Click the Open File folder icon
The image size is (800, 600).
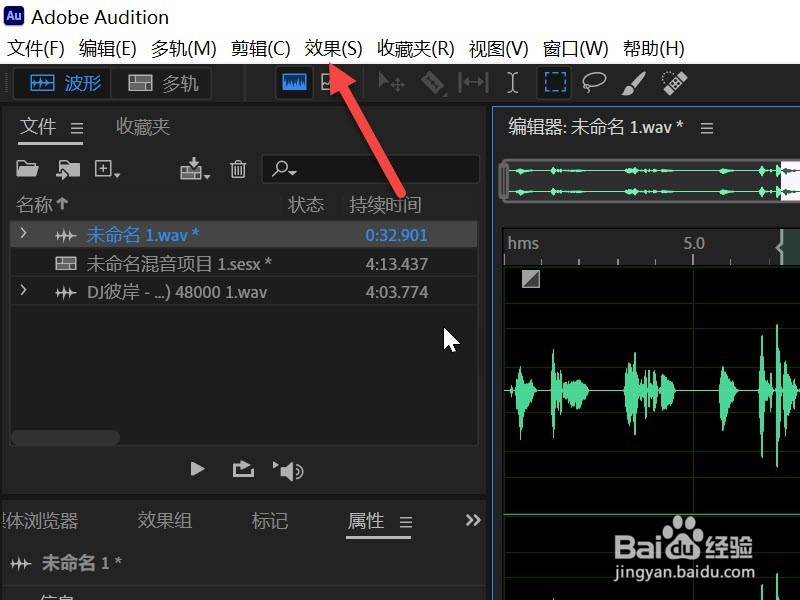pyautogui.click(x=27, y=168)
